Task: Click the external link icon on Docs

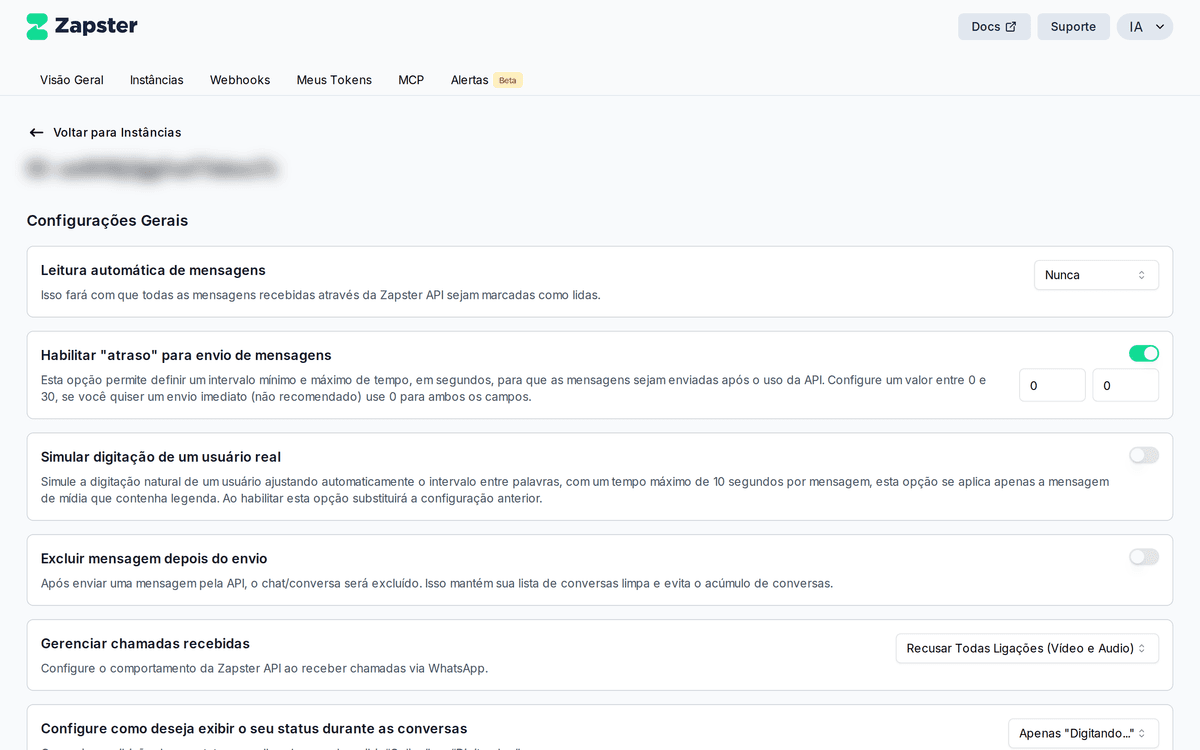Action: pyautogui.click(x=1011, y=27)
